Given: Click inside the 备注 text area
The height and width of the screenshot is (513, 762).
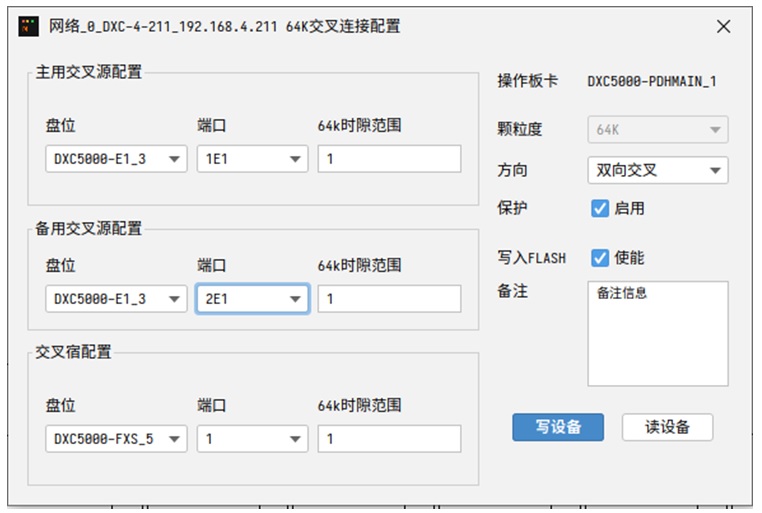Looking at the screenshot, I should pos(657,333).
